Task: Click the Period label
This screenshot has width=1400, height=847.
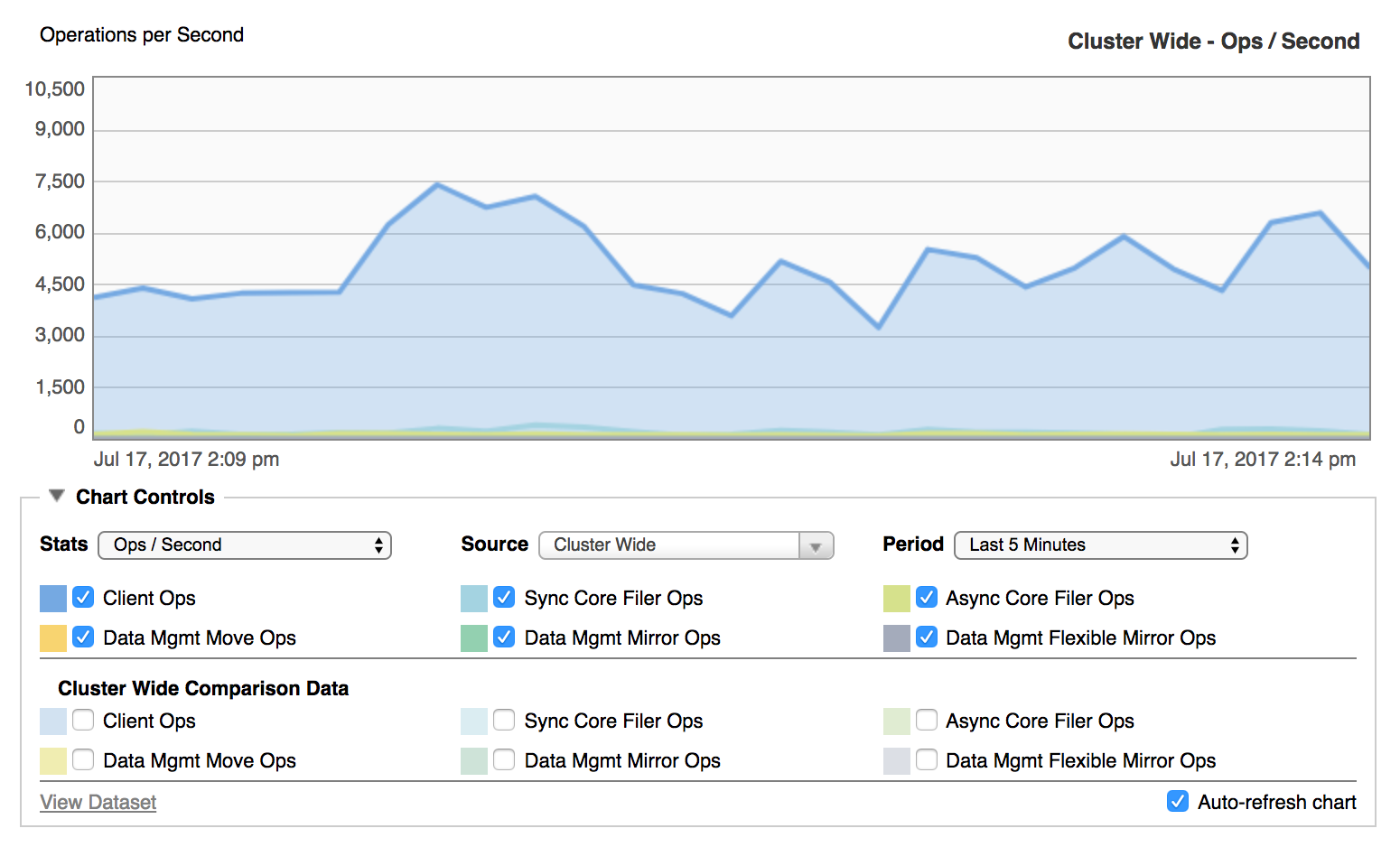Action: coord(913,544)
